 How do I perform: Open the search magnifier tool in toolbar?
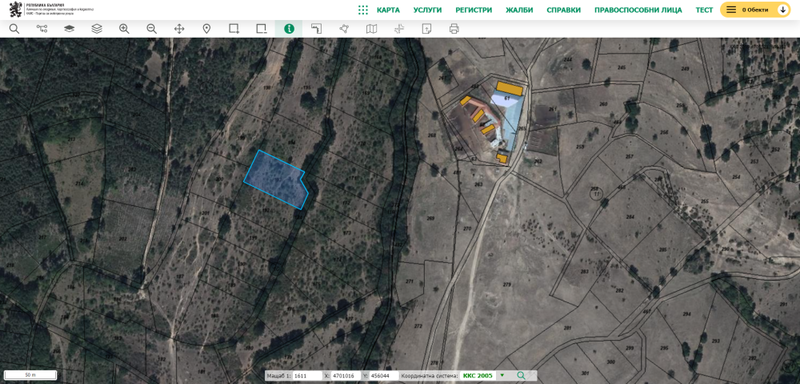point(14,29)
